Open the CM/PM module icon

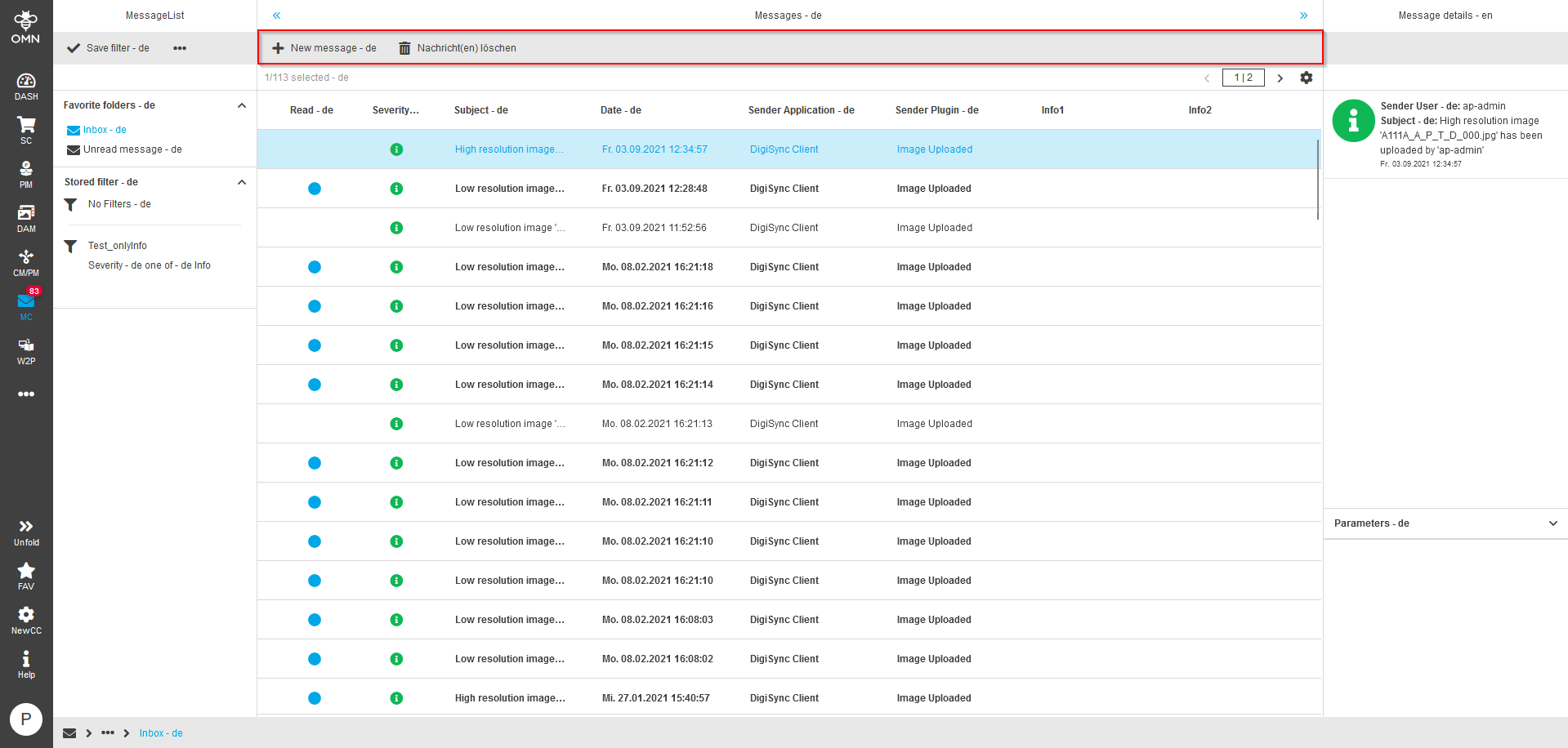(26, 262)
